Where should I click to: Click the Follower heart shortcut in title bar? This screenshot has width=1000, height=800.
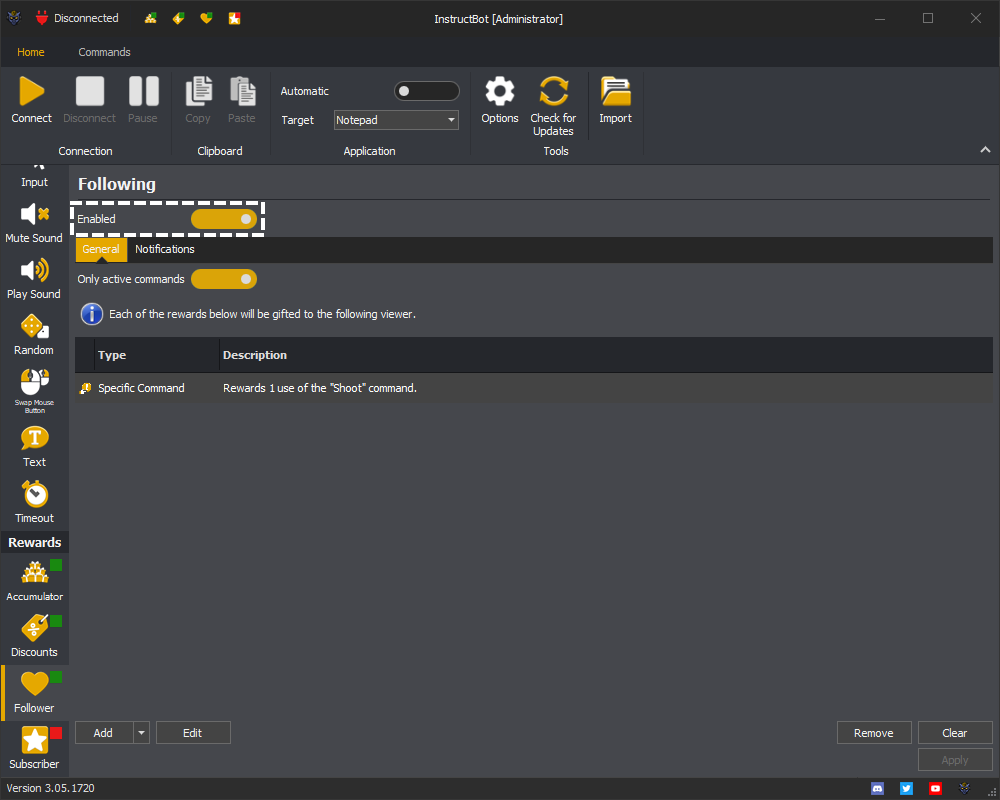tap(206, 19)
